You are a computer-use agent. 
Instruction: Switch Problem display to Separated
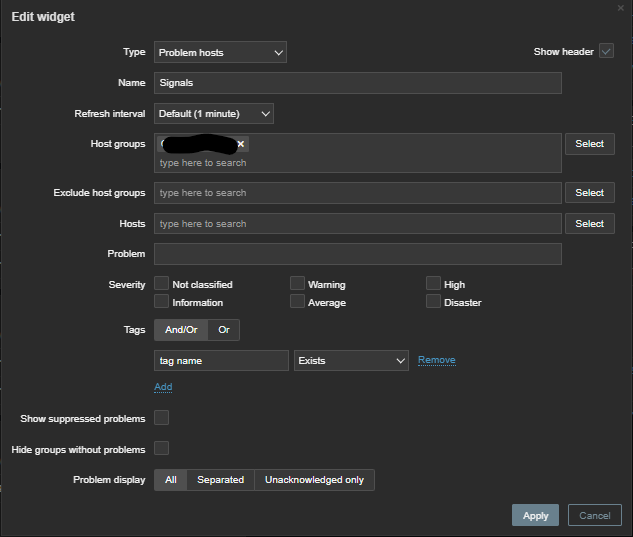coord(220,480)
